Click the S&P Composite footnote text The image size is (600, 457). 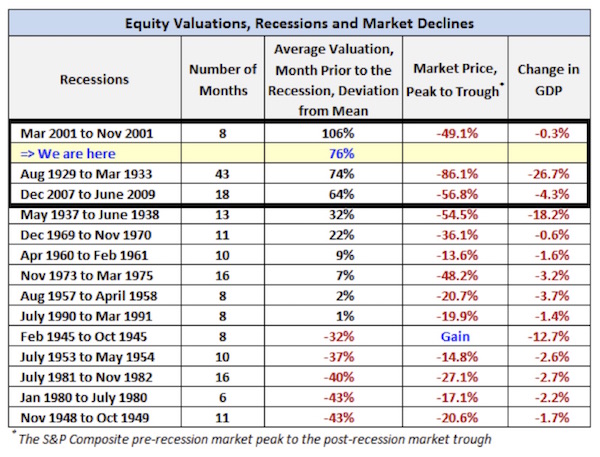(254, 439)
